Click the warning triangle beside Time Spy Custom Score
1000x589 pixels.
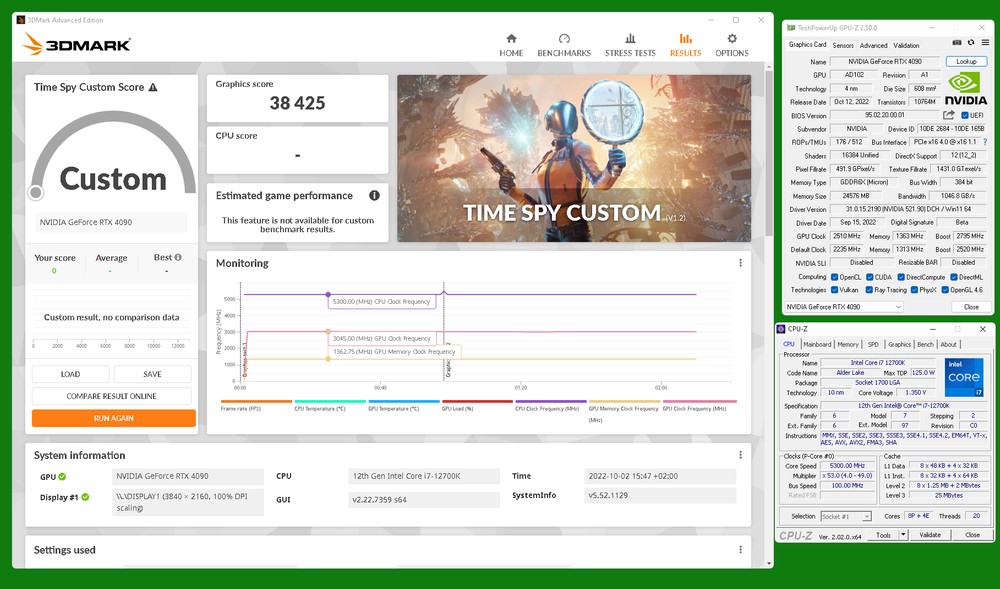click(153, 87)
